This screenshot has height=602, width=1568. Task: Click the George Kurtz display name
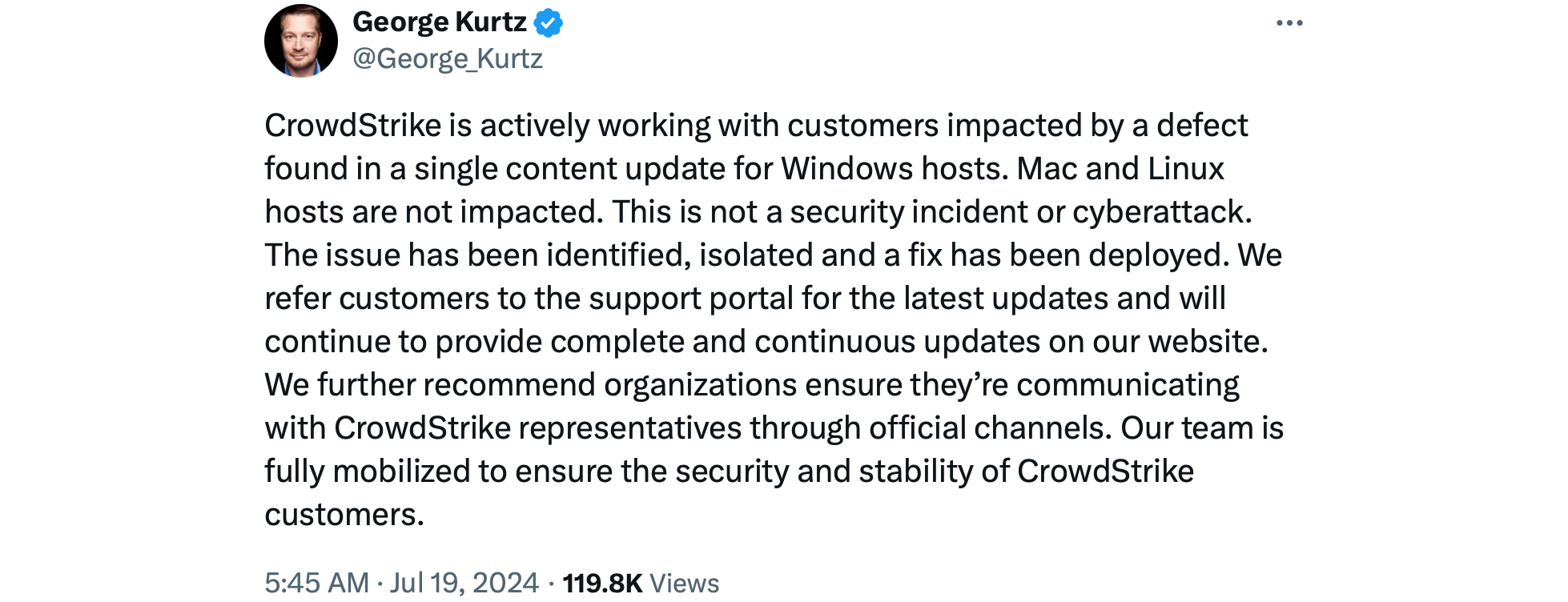tap(440, 22)
